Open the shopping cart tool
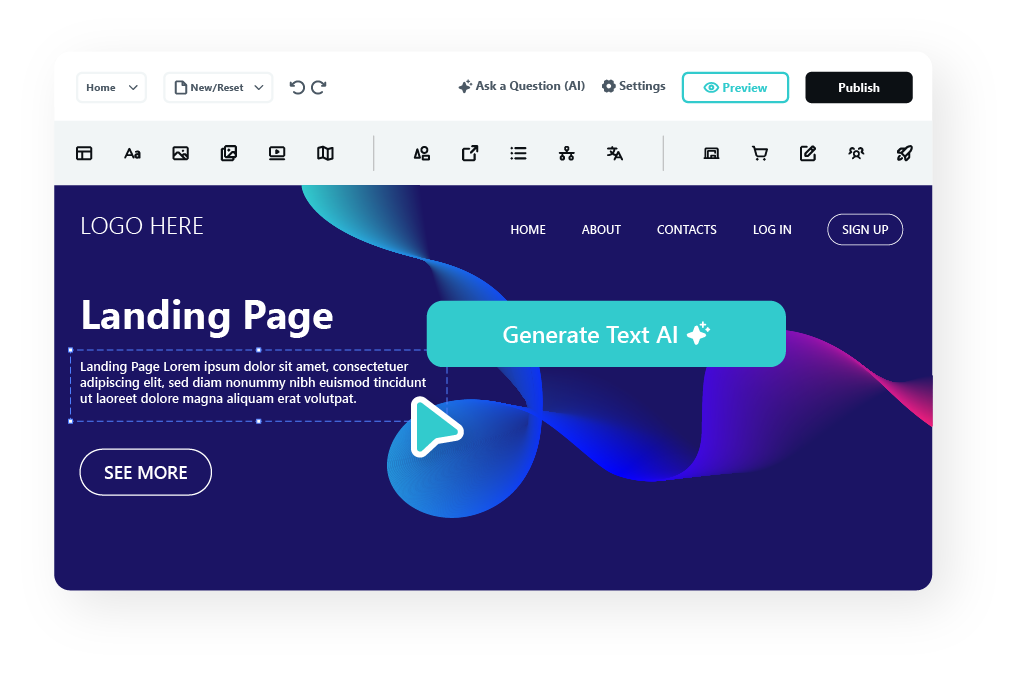 tap(760, 153)
